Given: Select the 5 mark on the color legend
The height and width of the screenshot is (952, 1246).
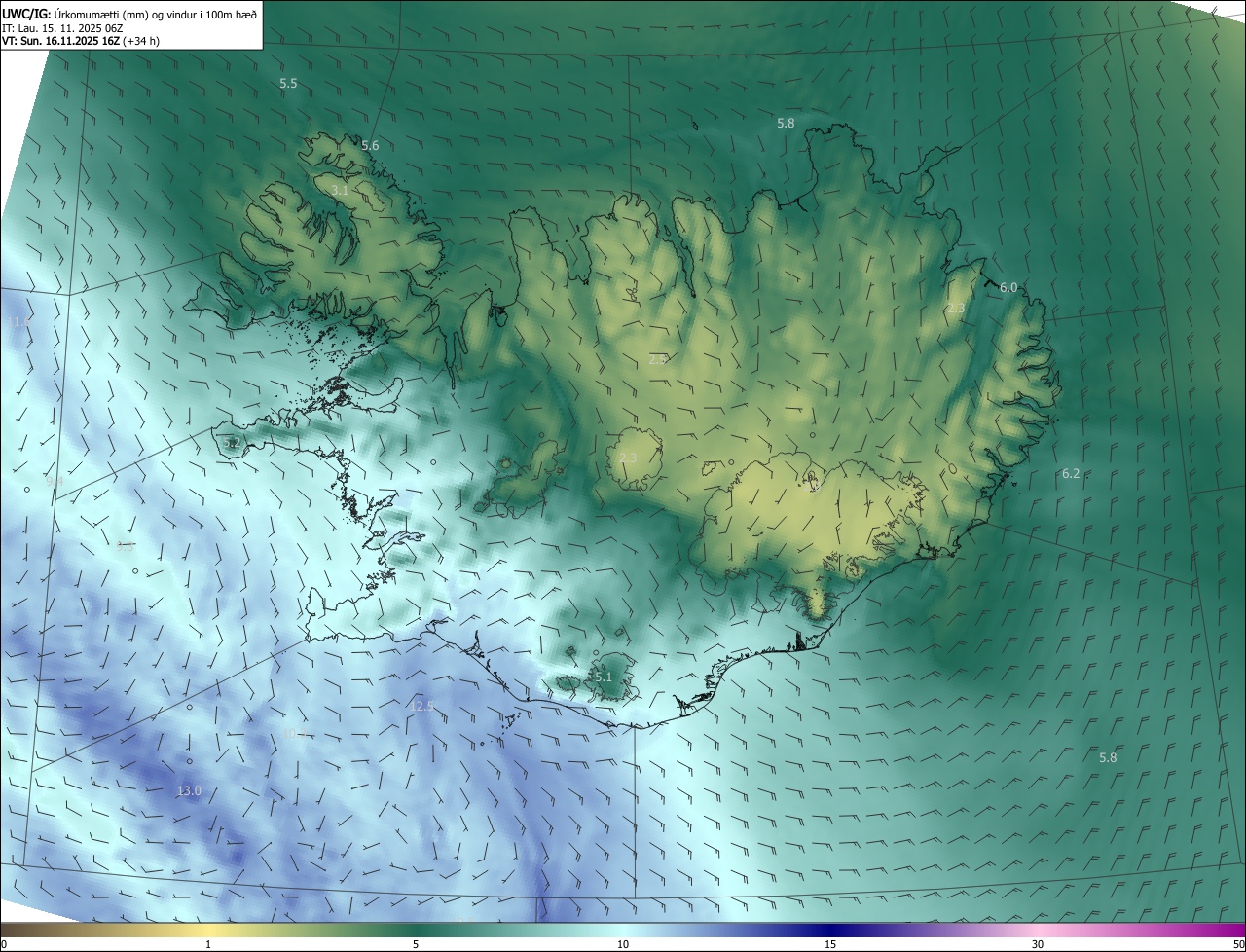Looking at the screenshot, I should 416,944.
